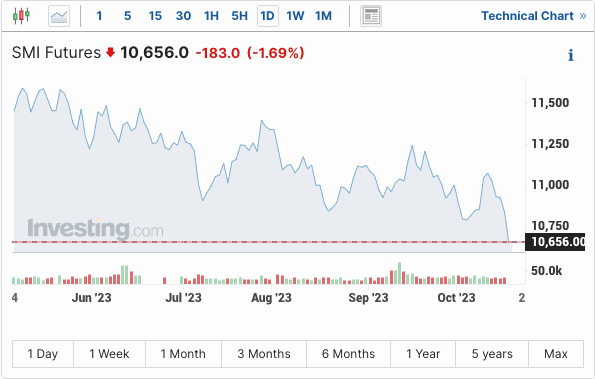Show the 1 Year range
This screenshot has height=379, width=595.
[423, 354]
